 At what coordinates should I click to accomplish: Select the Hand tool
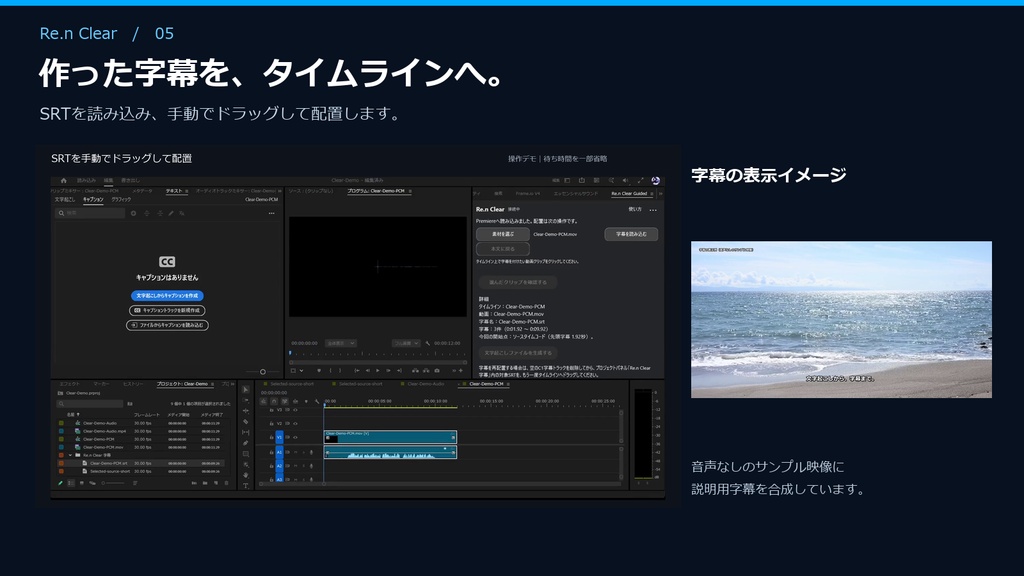[x=246, y=475]
